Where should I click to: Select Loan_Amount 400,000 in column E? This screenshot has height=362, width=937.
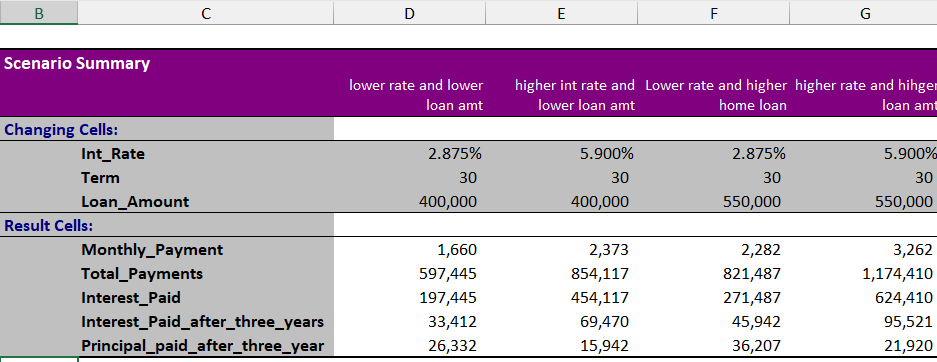point(601,202)
